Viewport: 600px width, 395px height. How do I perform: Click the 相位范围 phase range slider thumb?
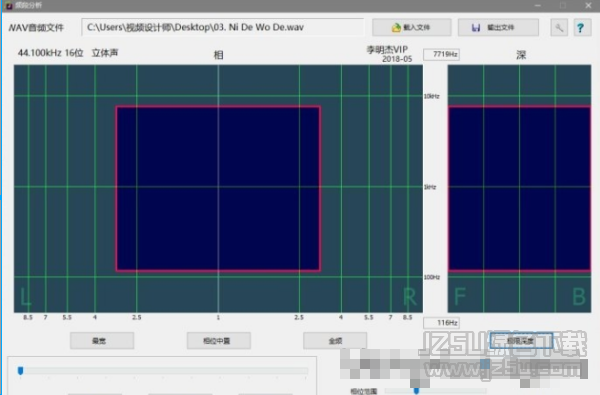(416, 391)
